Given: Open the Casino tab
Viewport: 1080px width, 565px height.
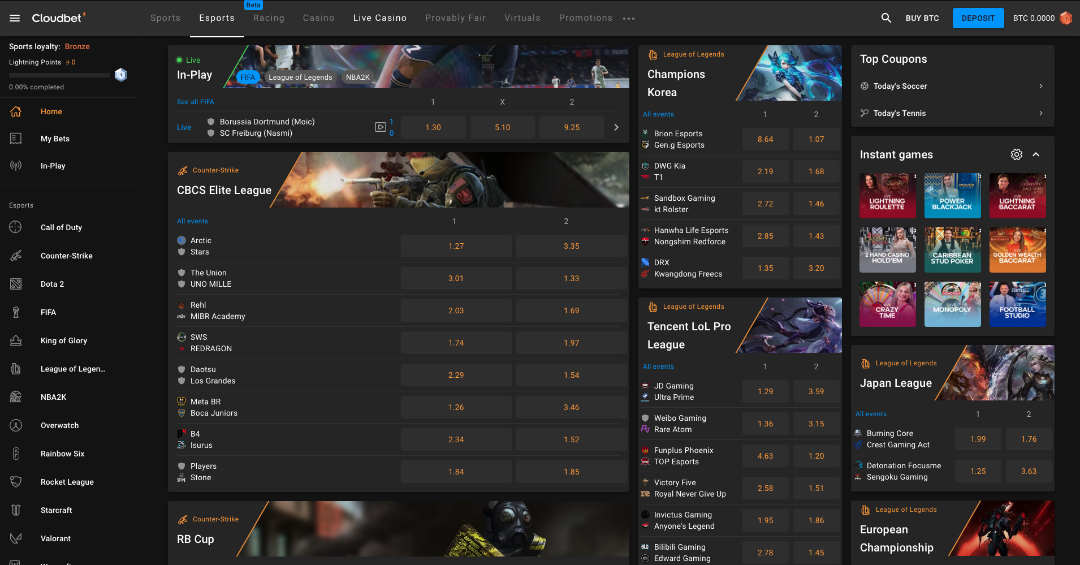Looking at the screenshot, I should (x=318, y=18).
